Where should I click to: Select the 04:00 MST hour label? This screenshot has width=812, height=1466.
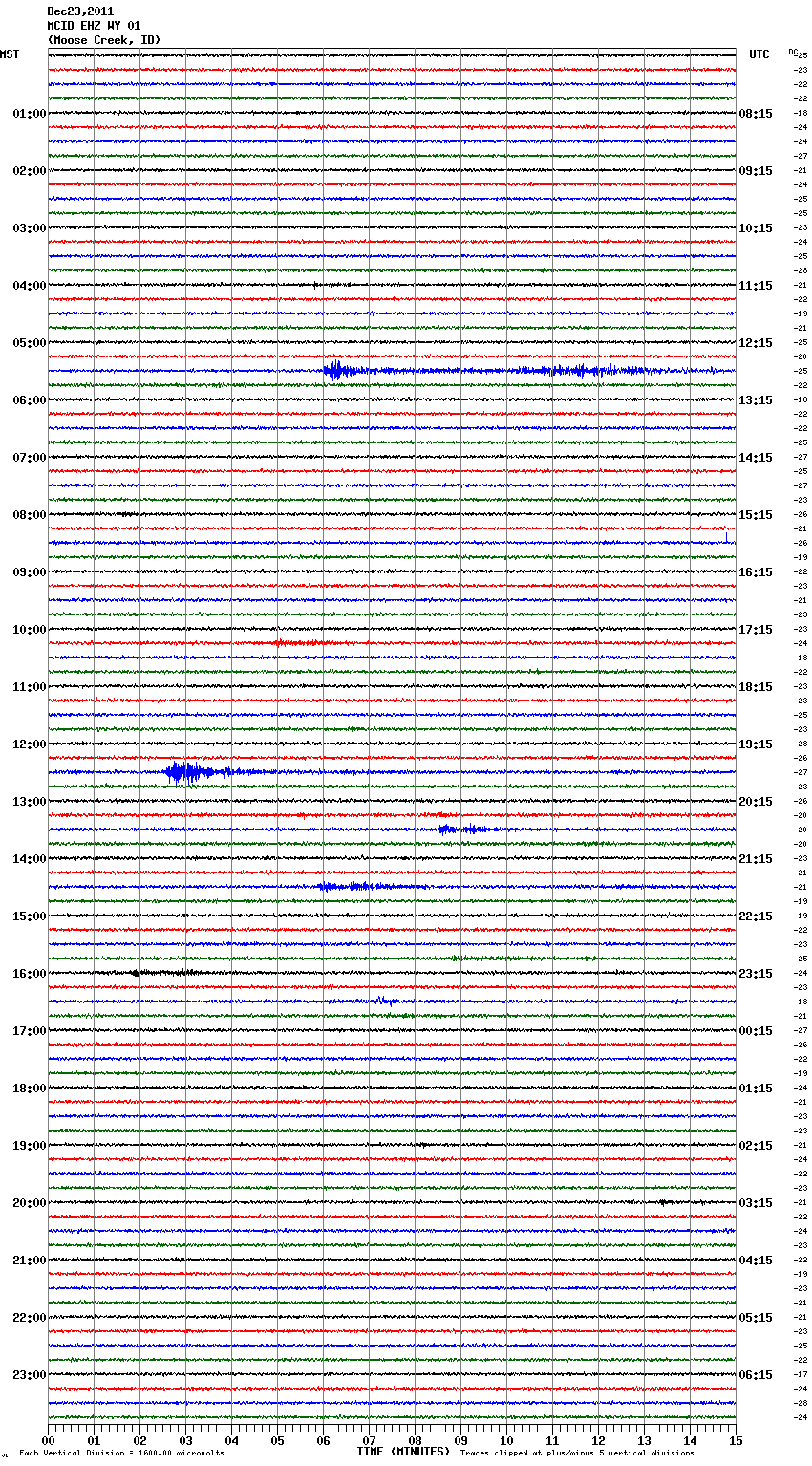[30, 286]
